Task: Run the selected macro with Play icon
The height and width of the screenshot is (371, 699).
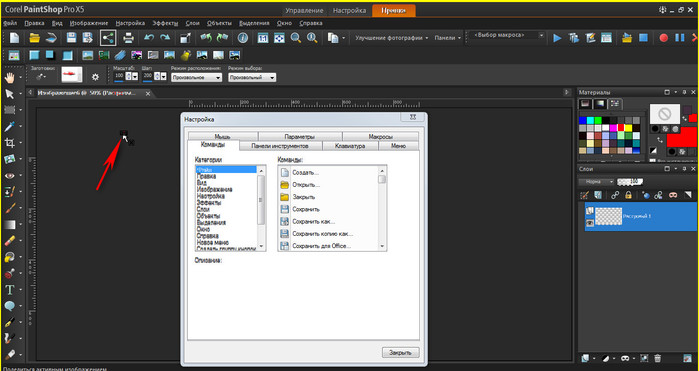Action: pos(557,38)
